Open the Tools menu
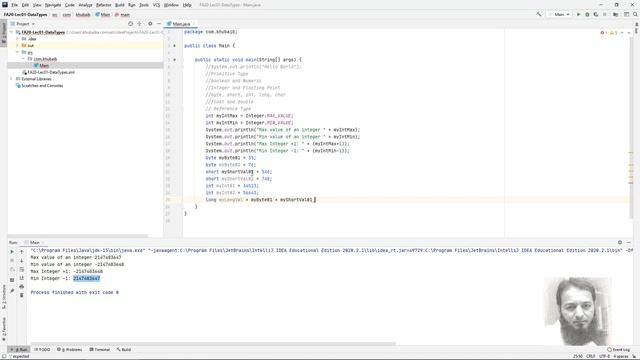The image size is (640, 360). [144, 5]
